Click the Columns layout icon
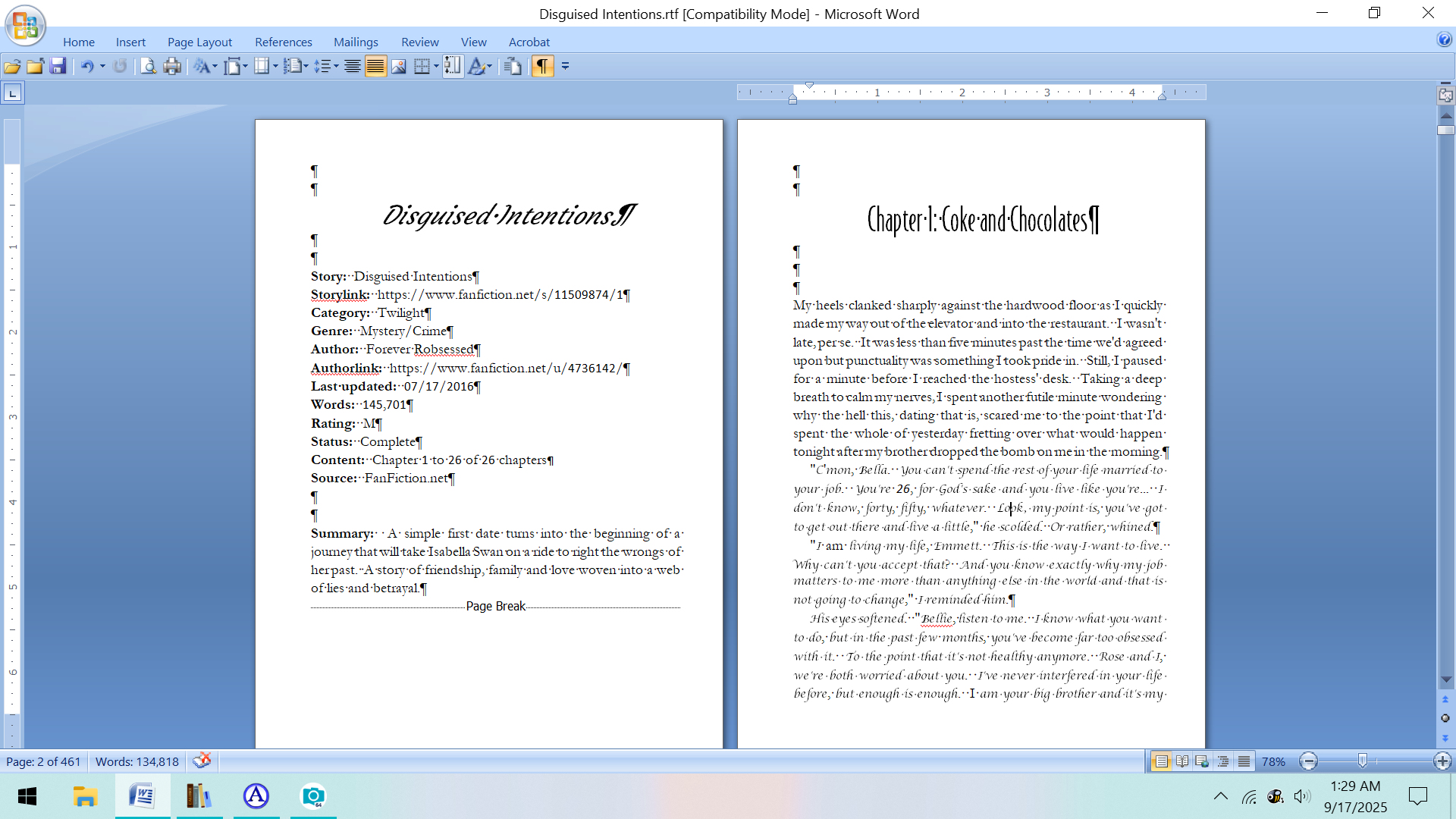 click(262, 67)
